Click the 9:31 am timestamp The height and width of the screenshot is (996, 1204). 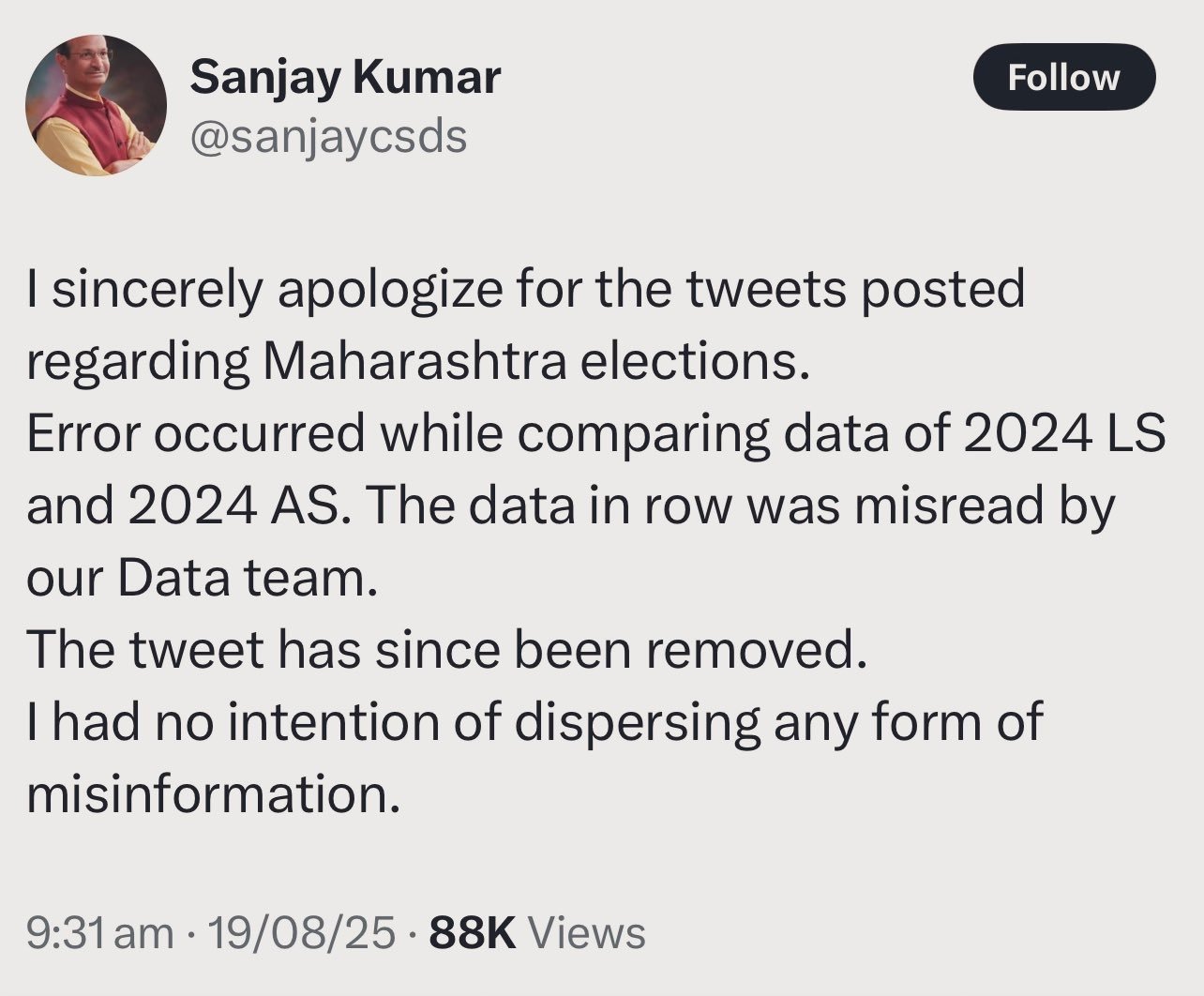(x=100, y=932)
